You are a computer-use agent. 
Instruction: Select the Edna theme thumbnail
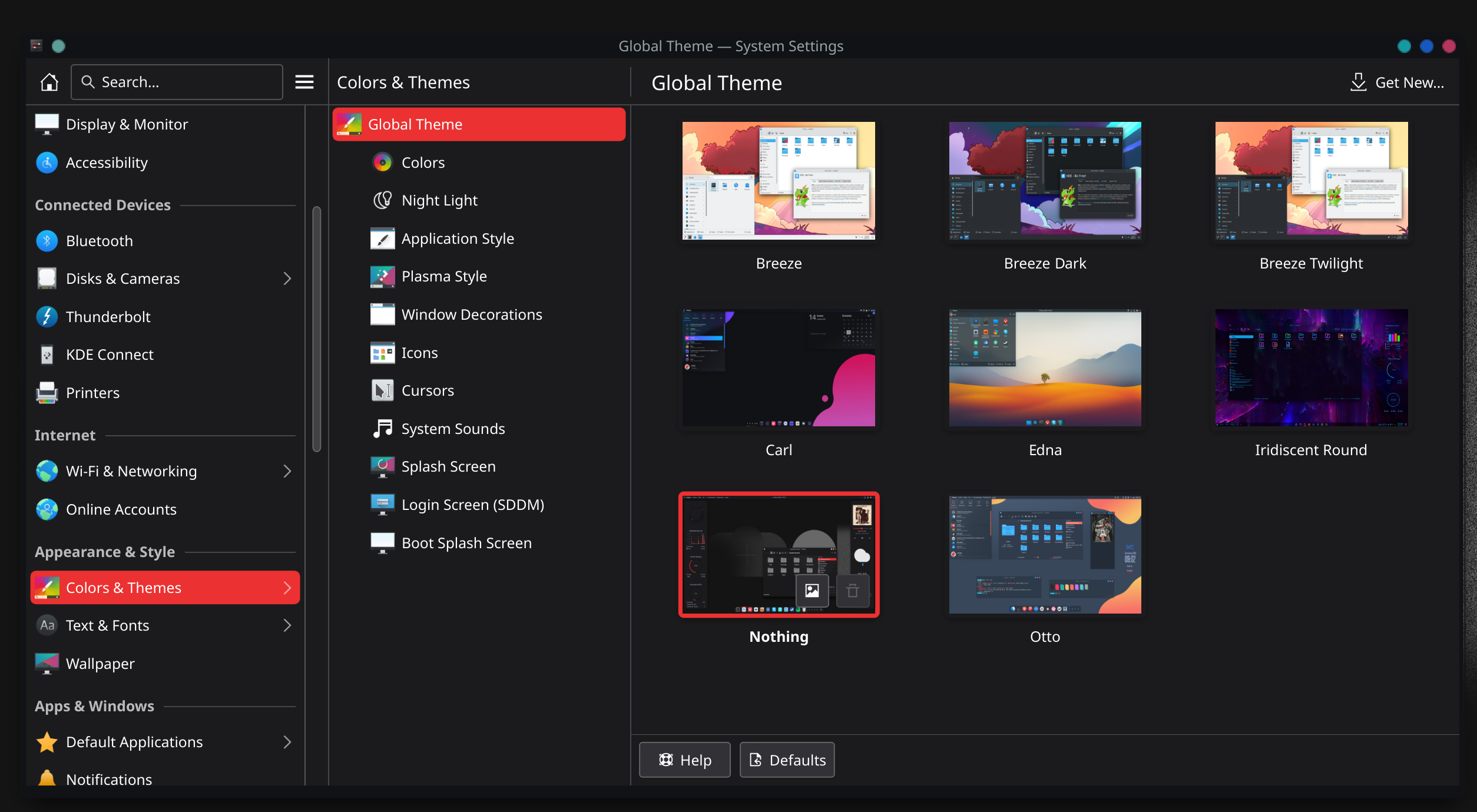(1045, 367)
